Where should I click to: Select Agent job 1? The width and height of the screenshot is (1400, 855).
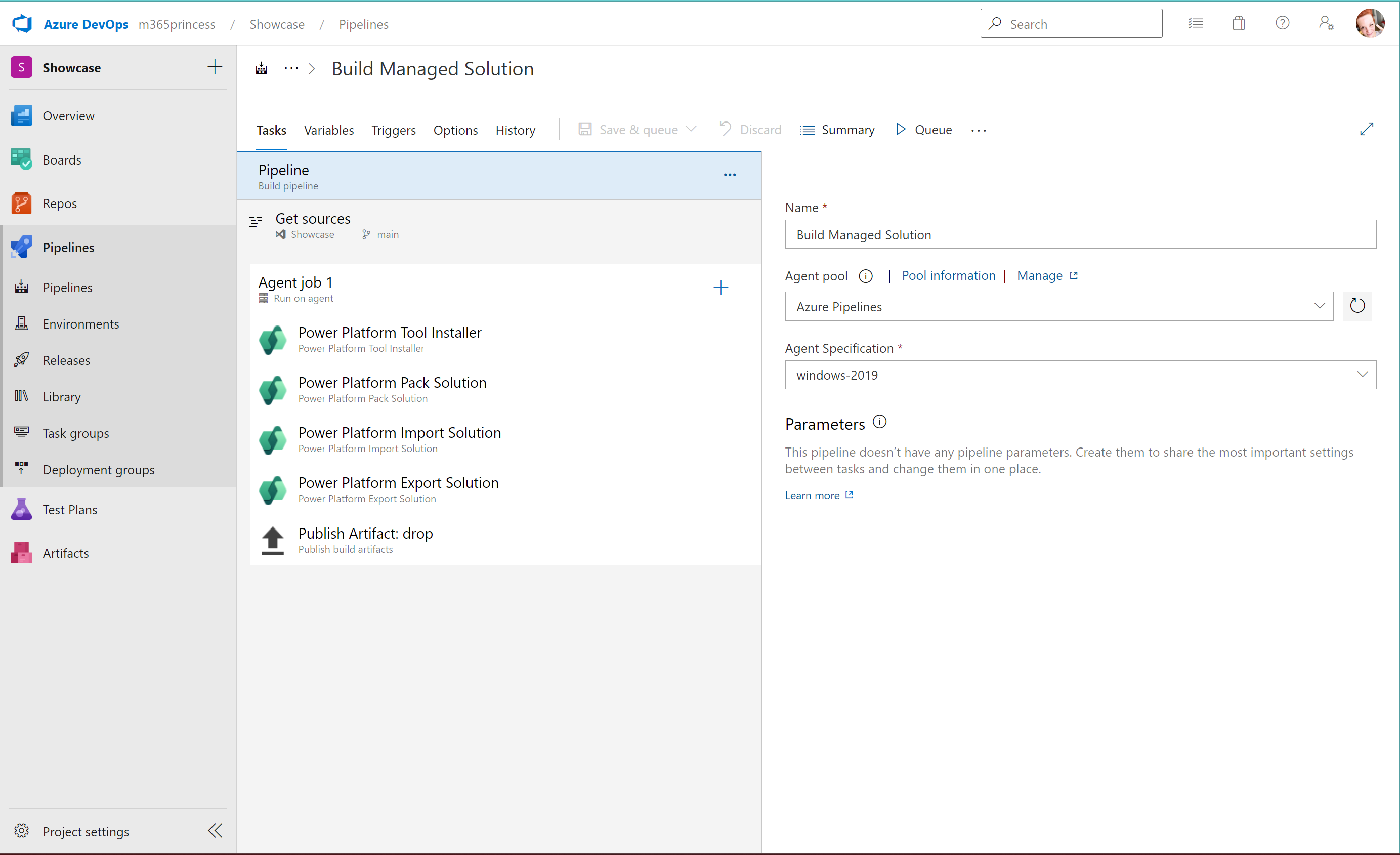(x=505, y=289)
